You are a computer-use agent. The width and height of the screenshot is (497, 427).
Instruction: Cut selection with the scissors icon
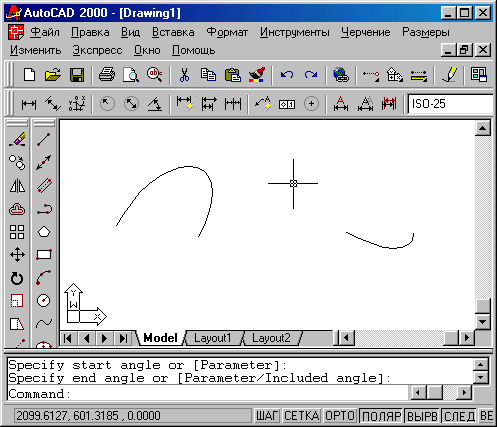pyautogui.click(x=184, y=75)
